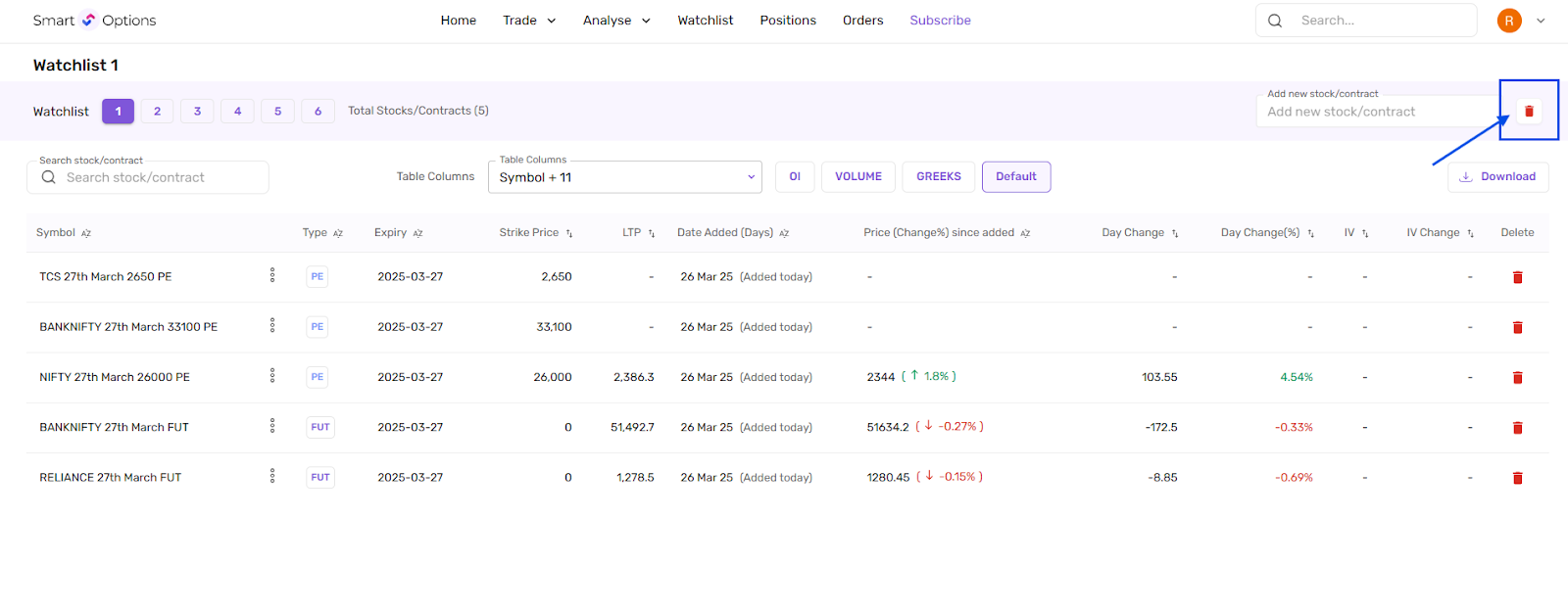Viewport: 1568px width, 613px height.
Task: Expand the Trade menu dropdown
Action: 529,21
